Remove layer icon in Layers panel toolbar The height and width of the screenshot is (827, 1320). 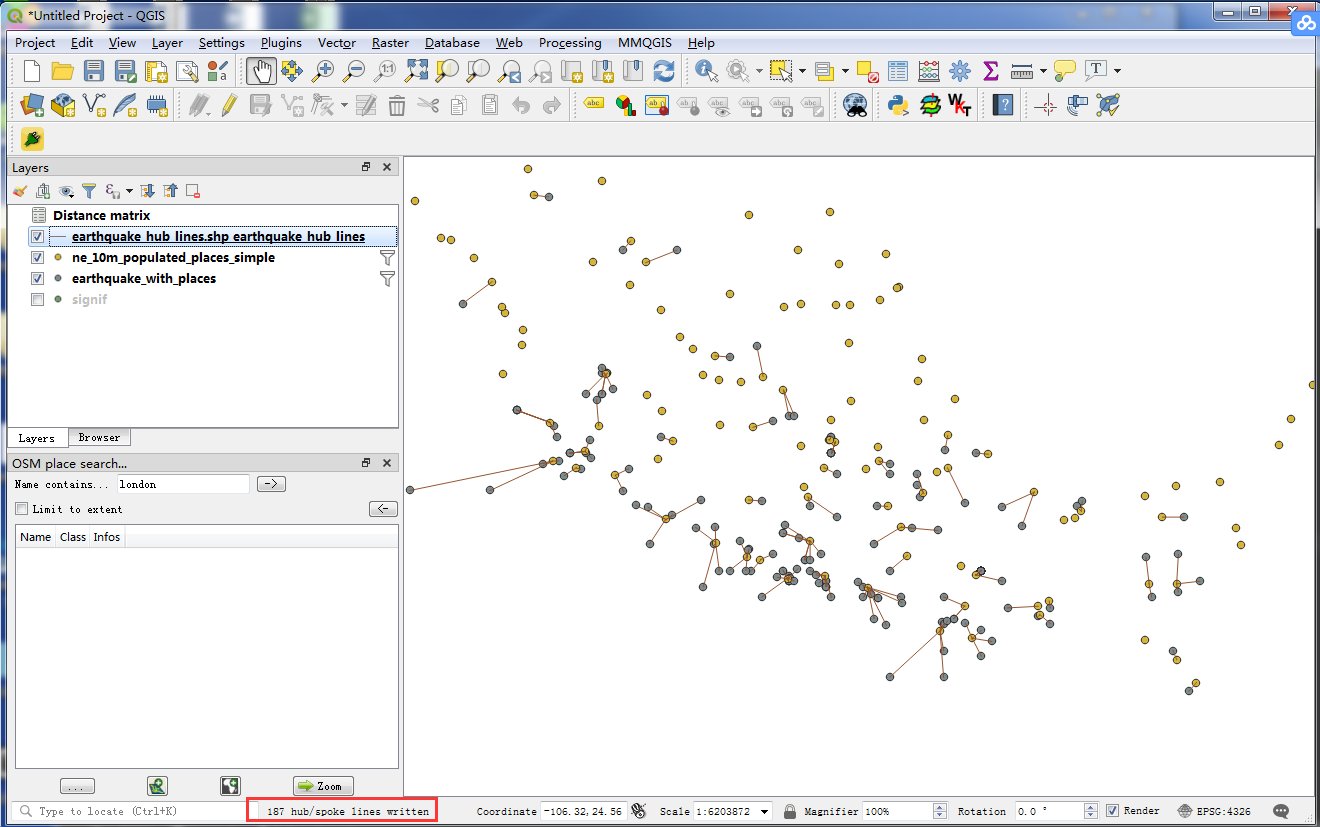(193, 190)
